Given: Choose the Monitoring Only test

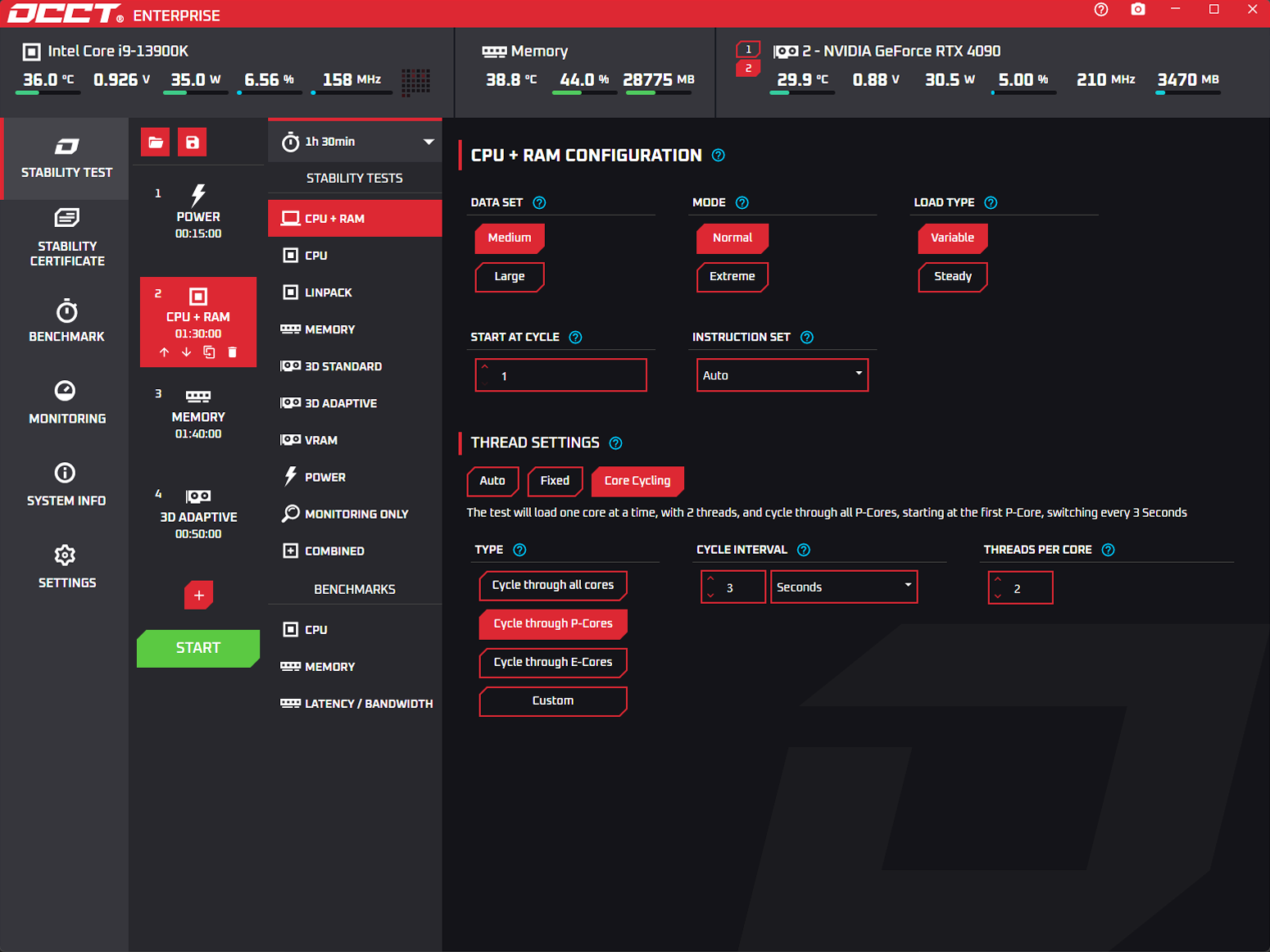Looking at the screenshot, I should (355, 515).
